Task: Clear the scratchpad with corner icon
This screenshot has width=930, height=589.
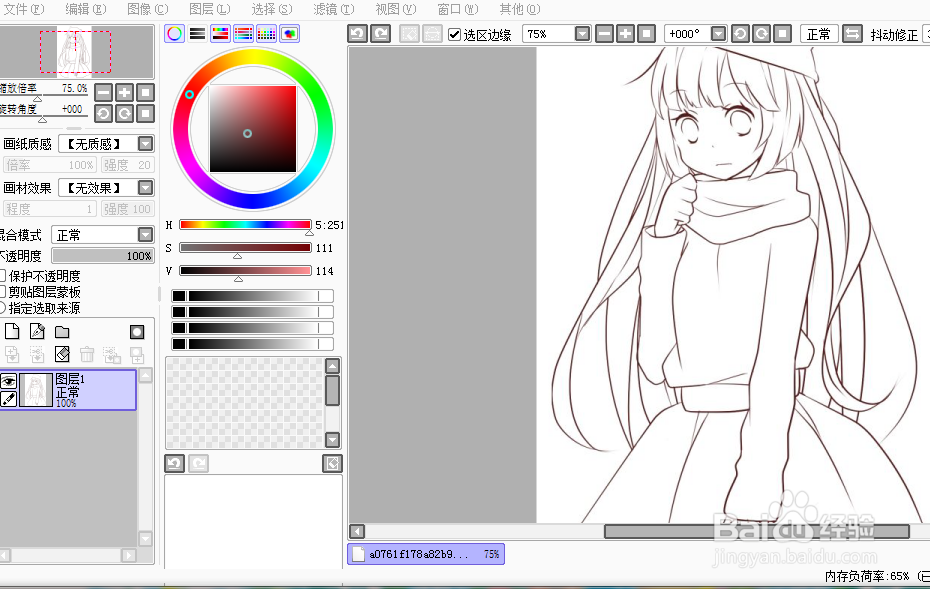Action: [x=332, y=463]
